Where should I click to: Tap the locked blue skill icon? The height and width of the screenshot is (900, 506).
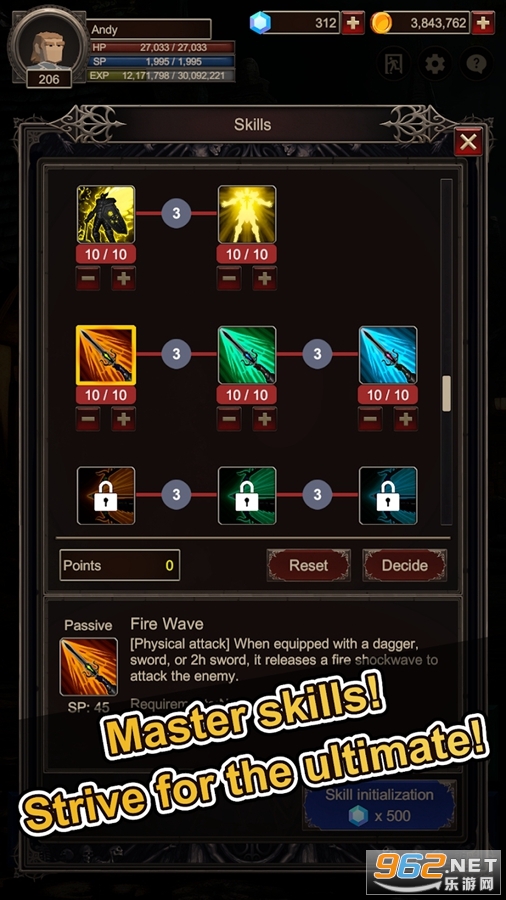click(388, 495)
